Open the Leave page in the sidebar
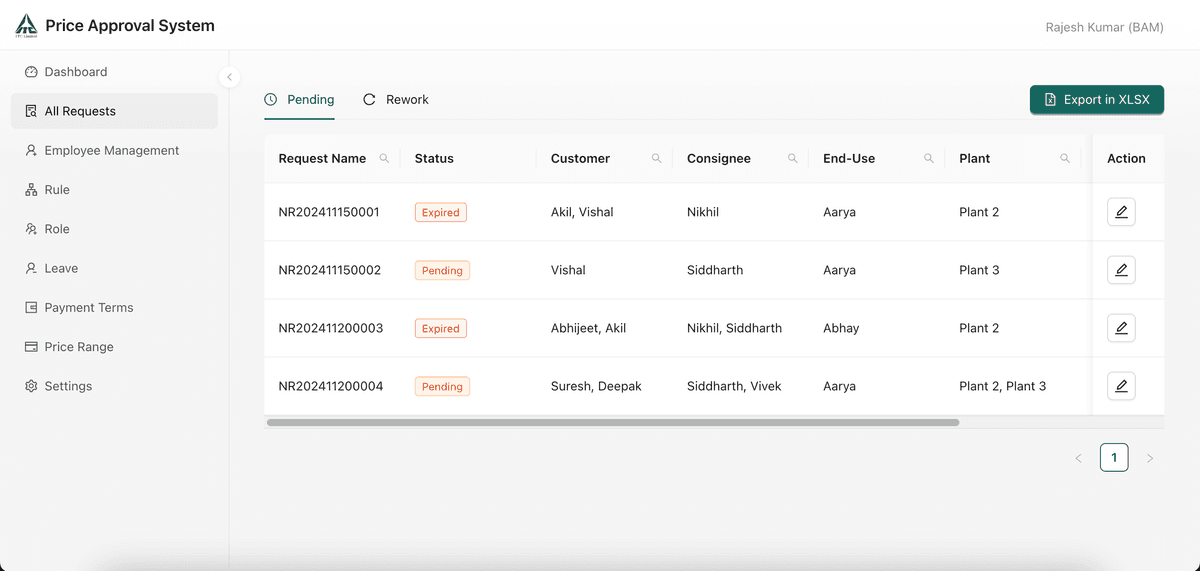Screen dimensions: 1200x571 (114, 268)
